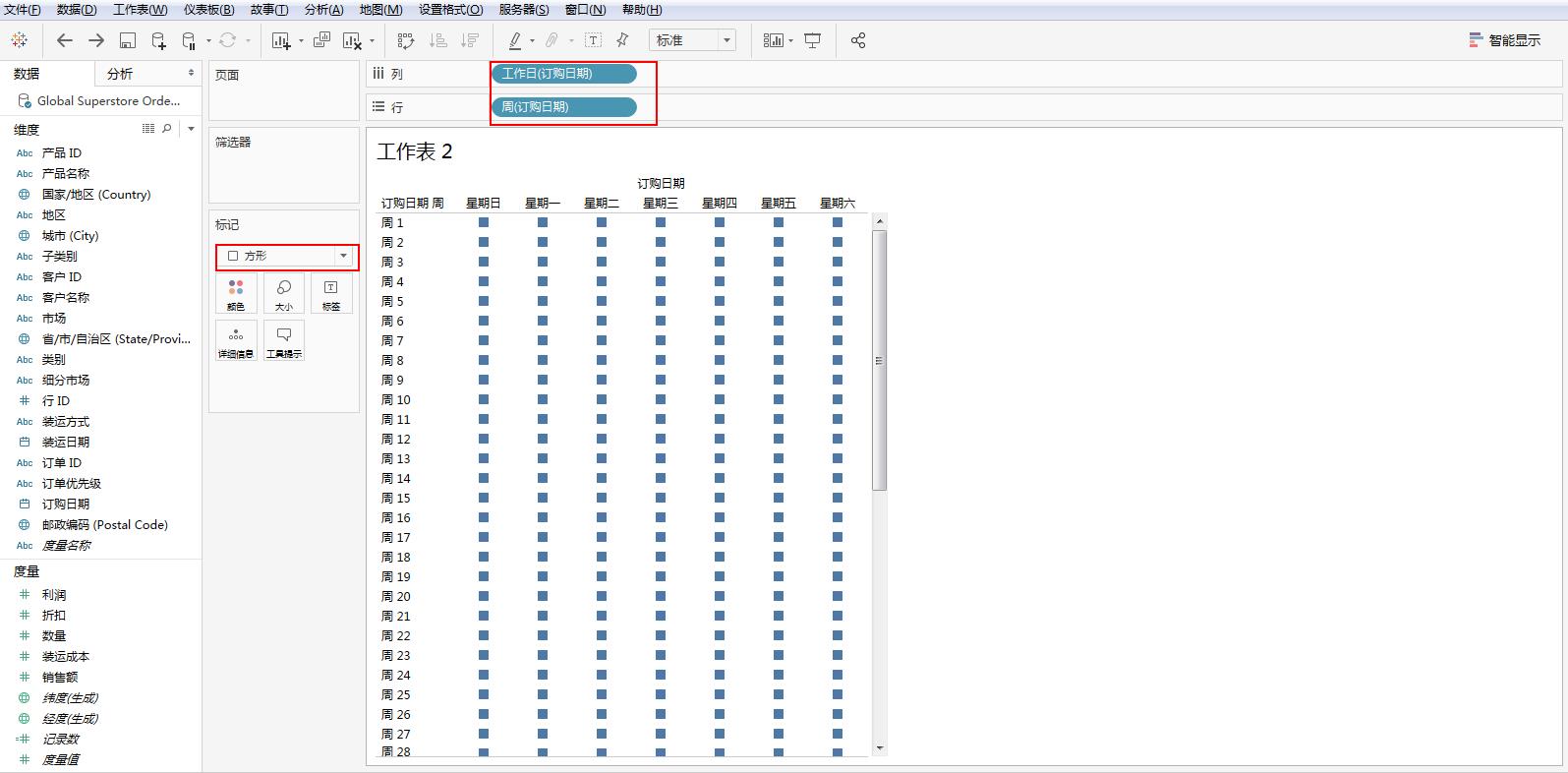Pause auto updates data source icon

click(190, 40)
